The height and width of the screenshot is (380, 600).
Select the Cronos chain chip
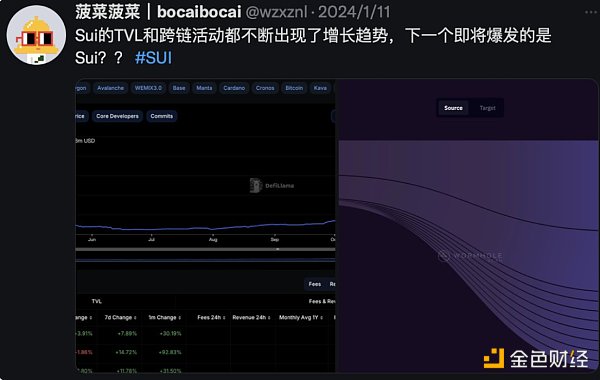point(265,88)
